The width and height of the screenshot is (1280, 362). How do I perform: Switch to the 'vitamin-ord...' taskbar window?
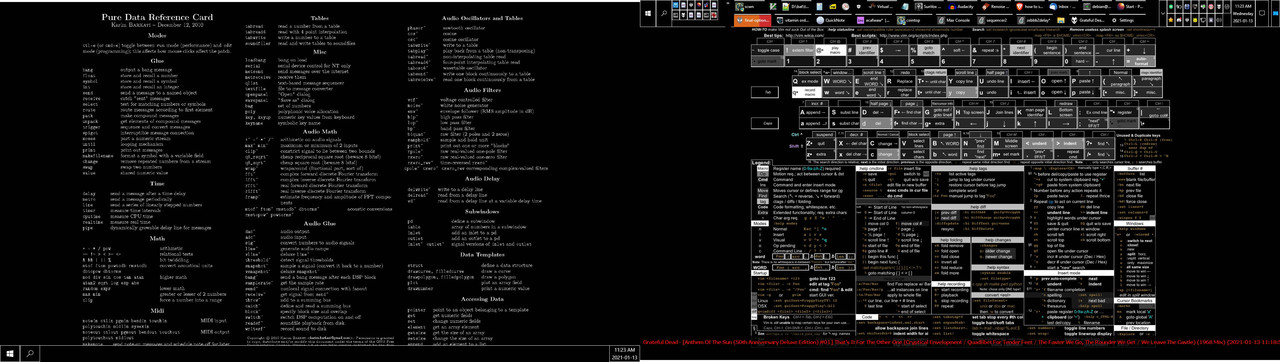793,20
